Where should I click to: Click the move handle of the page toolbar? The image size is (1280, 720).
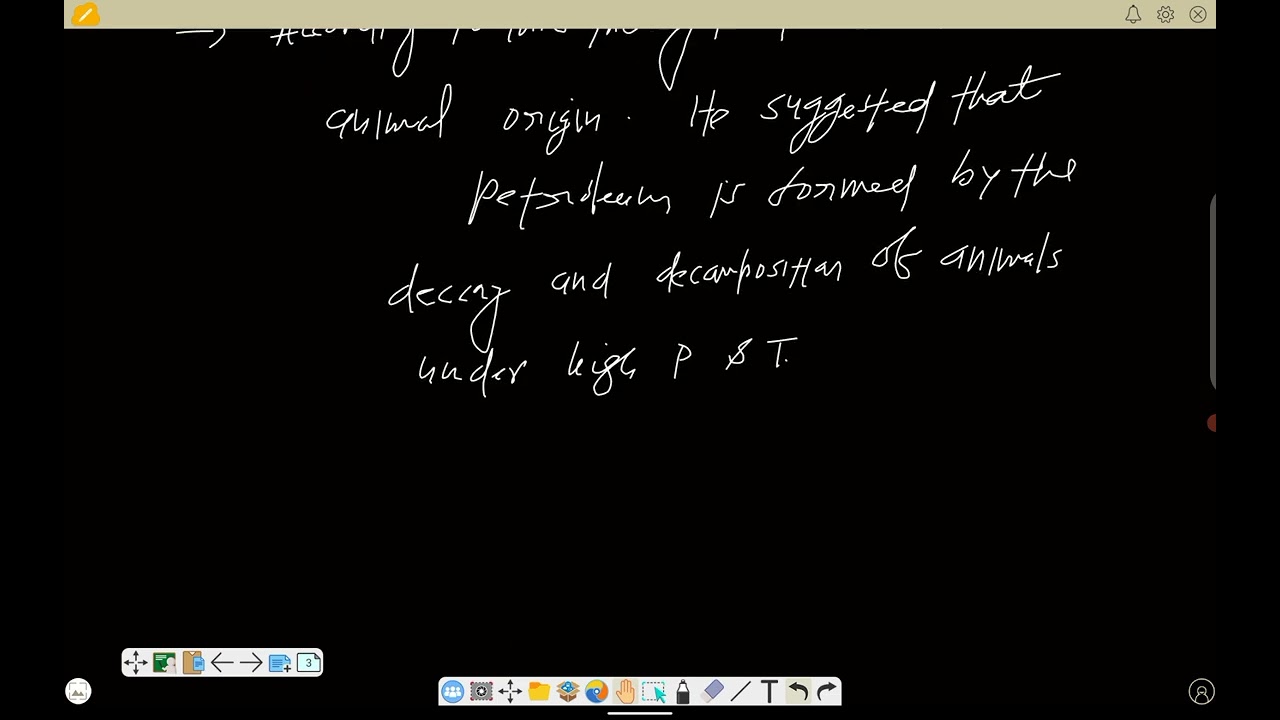[x=135, y=662]
